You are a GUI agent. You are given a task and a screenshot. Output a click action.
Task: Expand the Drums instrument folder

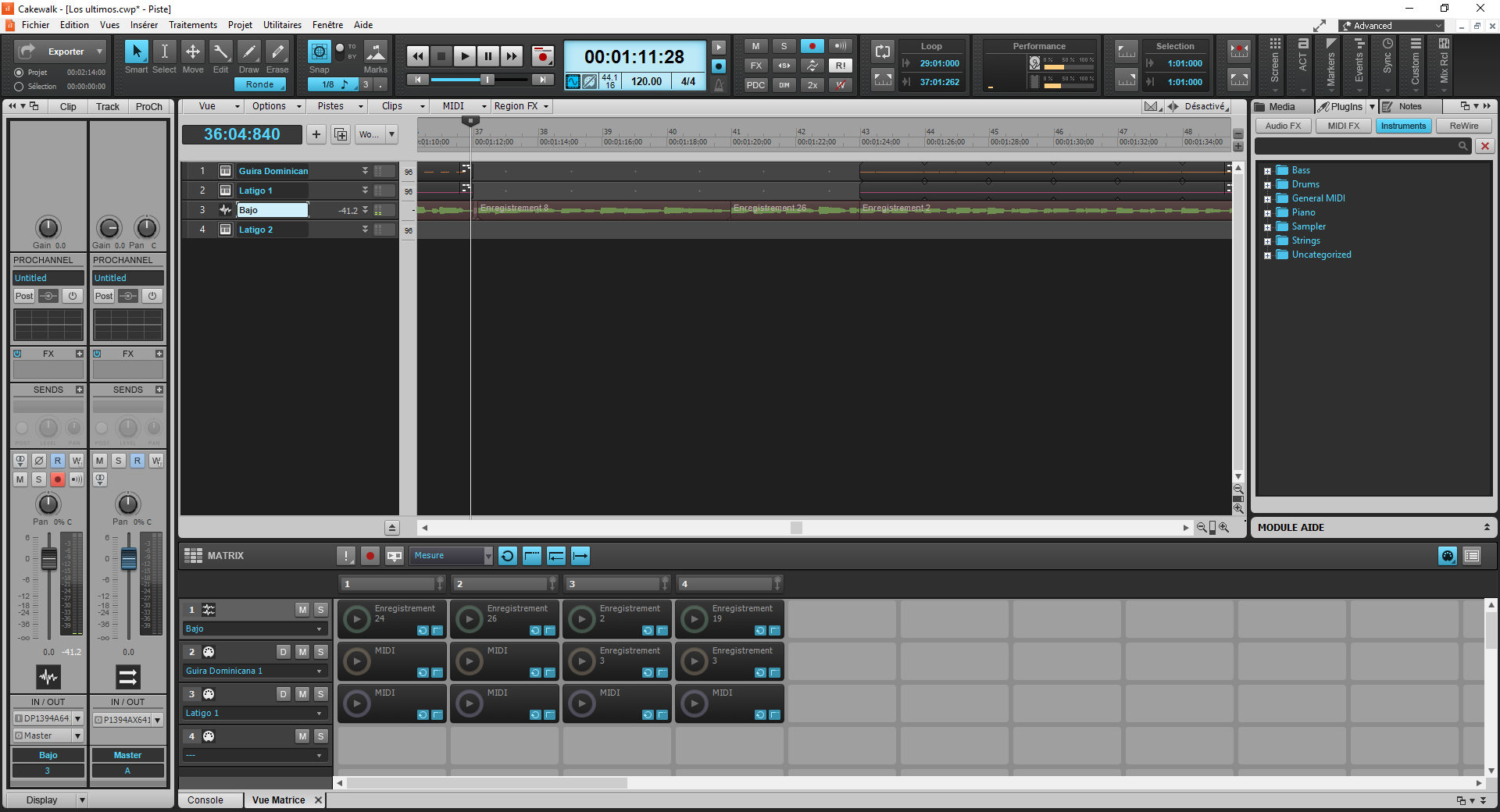pyautogui.click(x=1267, y=185)
